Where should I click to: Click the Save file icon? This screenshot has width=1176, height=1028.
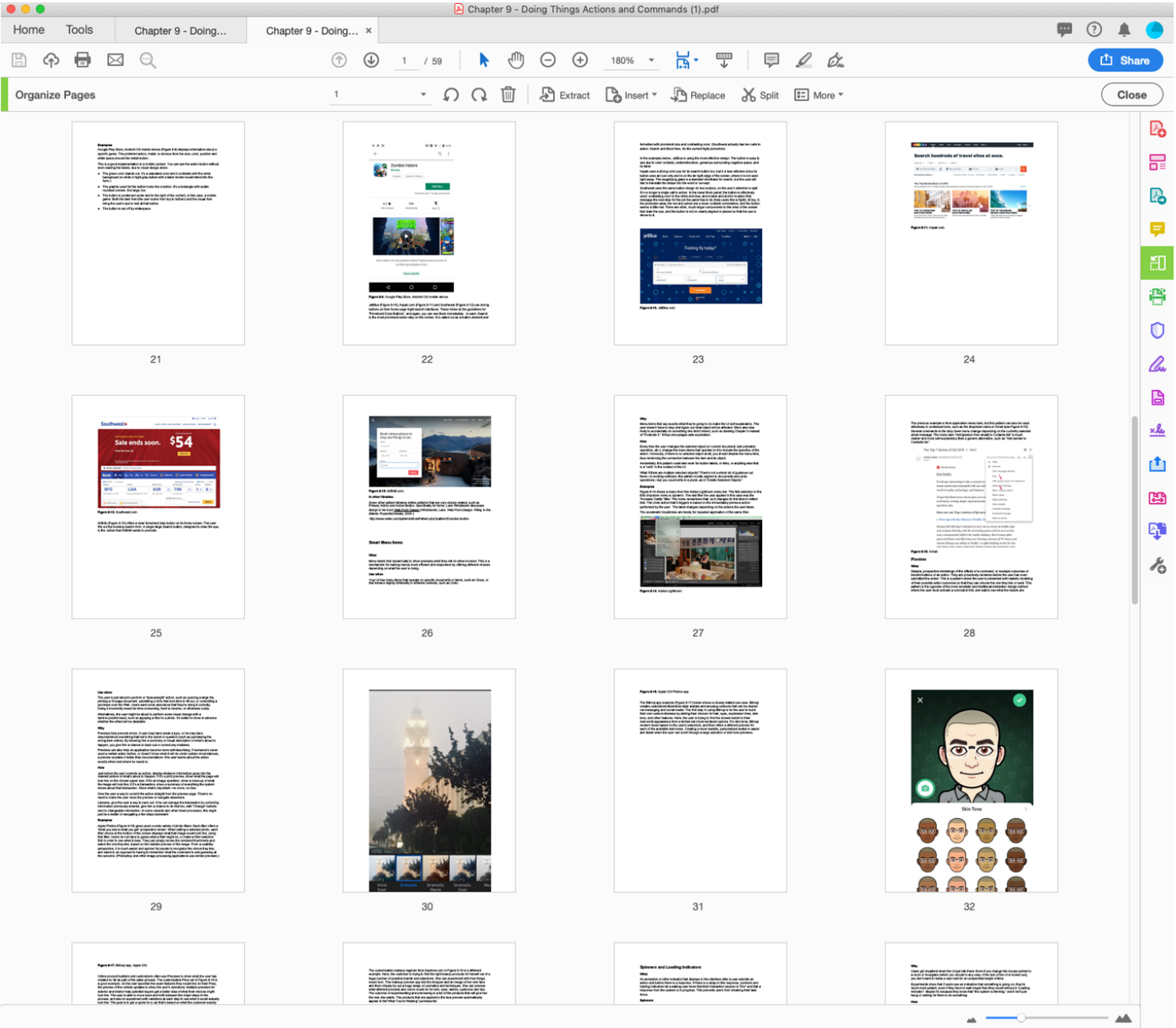point(19,60)
